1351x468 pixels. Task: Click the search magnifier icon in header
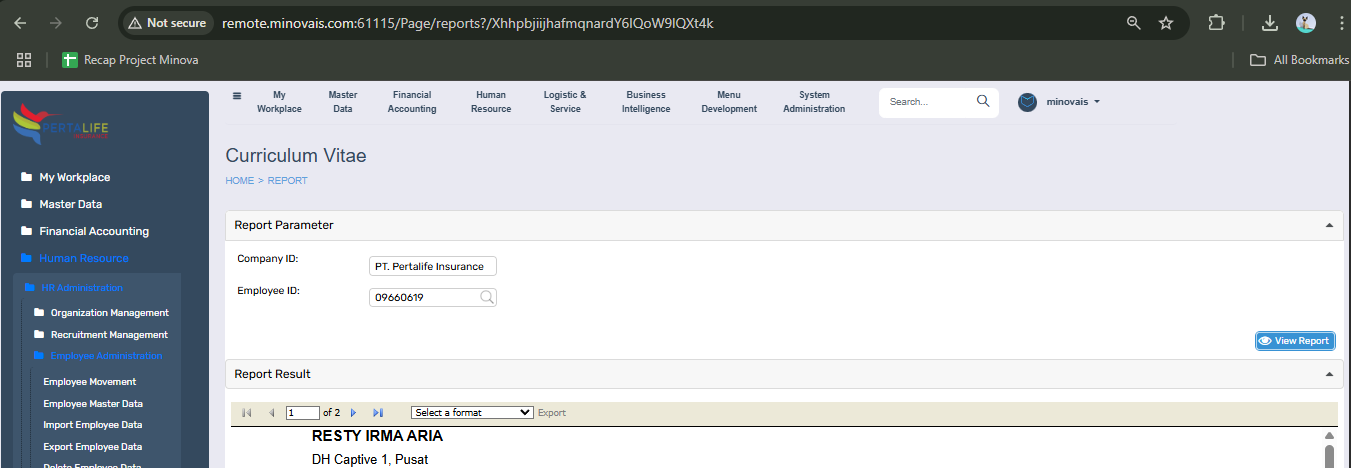[983, 101]
